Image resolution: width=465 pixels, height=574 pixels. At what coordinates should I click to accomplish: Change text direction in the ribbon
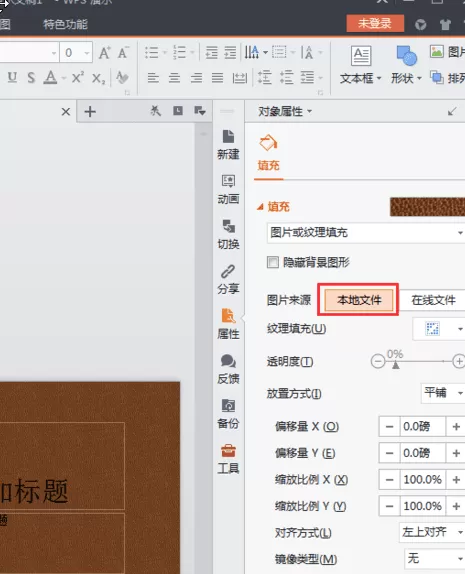click(255, 52)
